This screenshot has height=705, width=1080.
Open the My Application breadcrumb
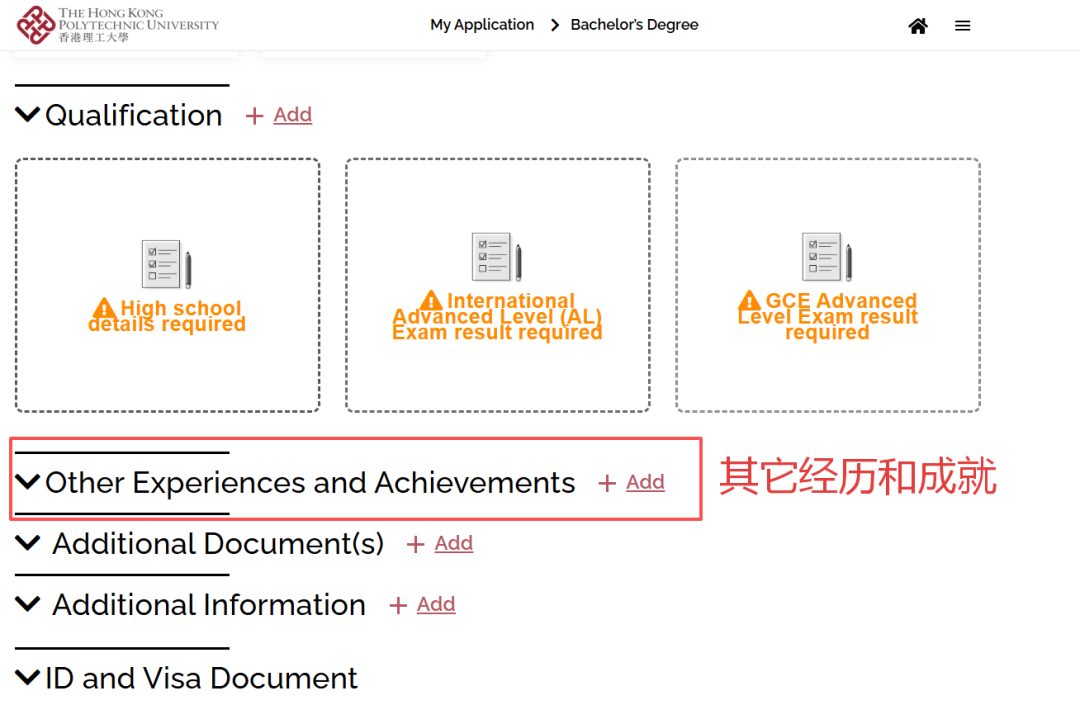pyautogui.click(x=482, y=24)
